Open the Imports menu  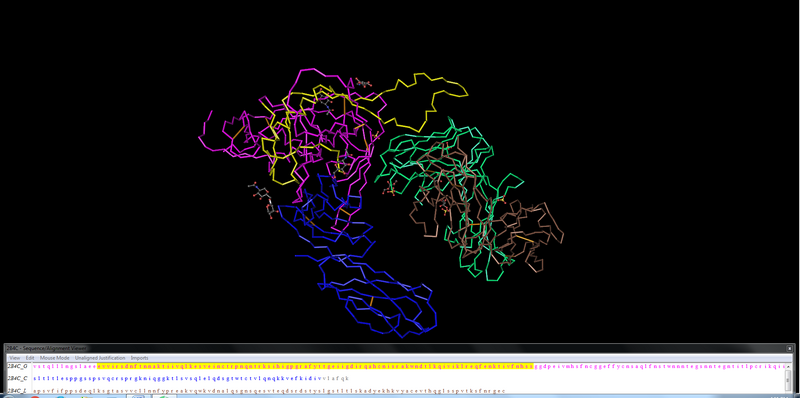point(140,358)
